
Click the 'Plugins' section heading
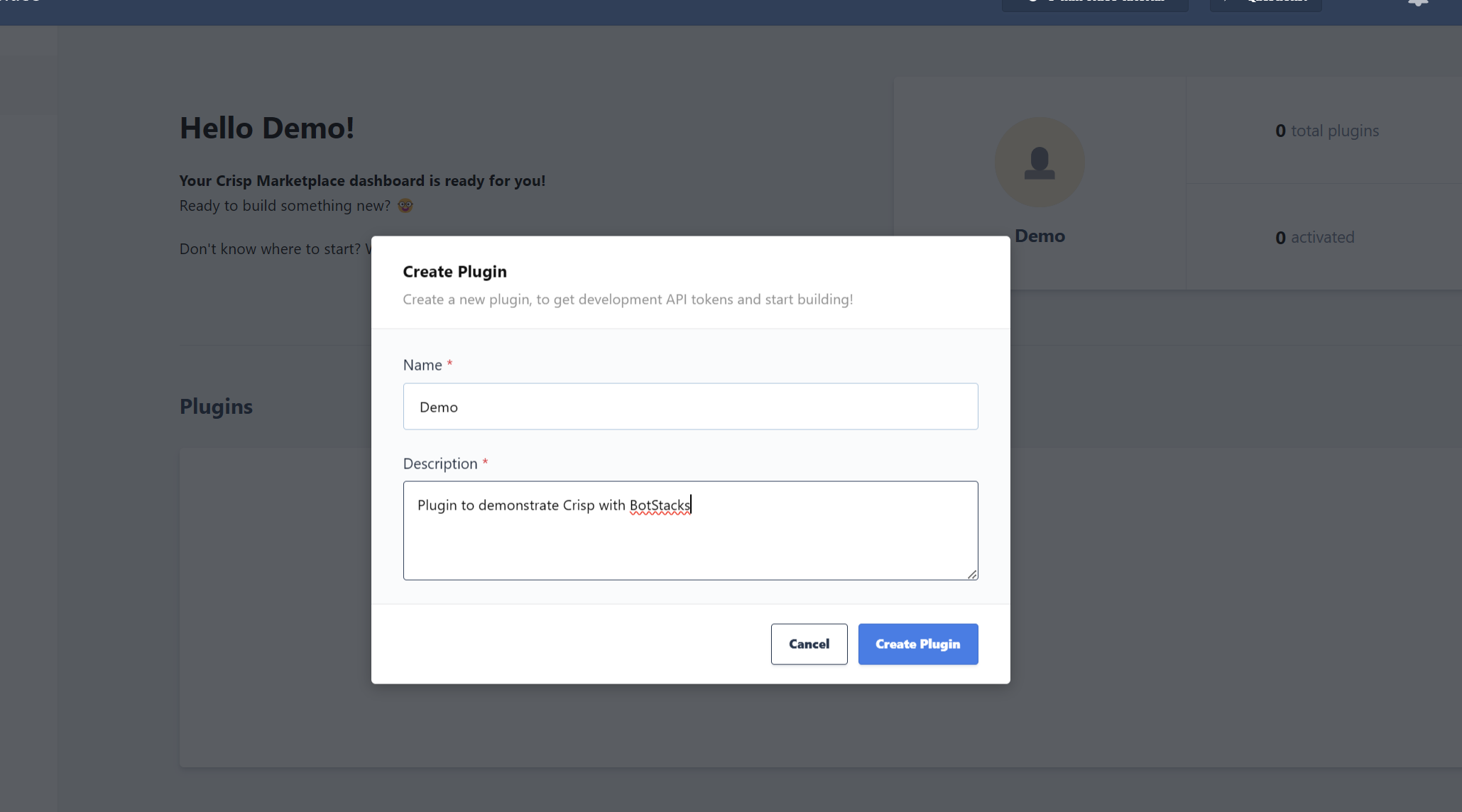(216, 406)
